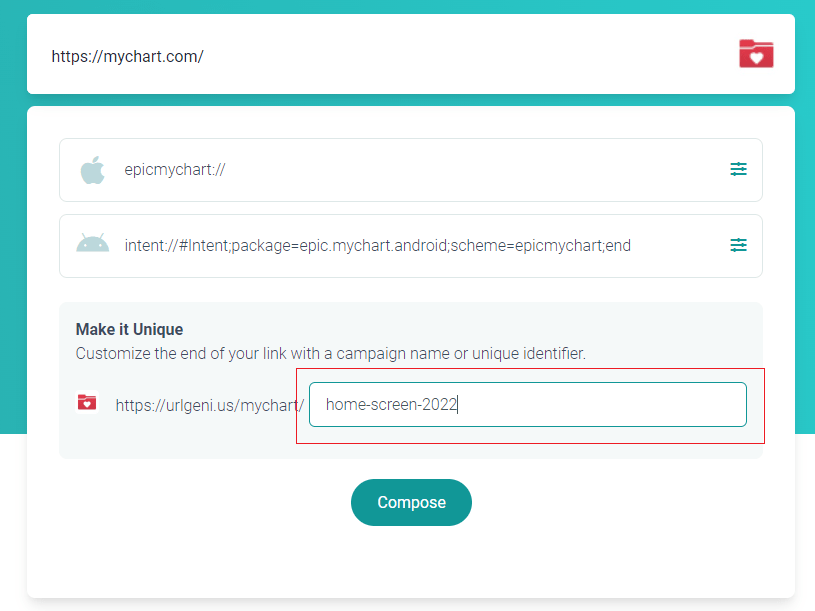This screenshot has height=611, width=815.
Task: Click the Compose button
Action: (411, 502)
